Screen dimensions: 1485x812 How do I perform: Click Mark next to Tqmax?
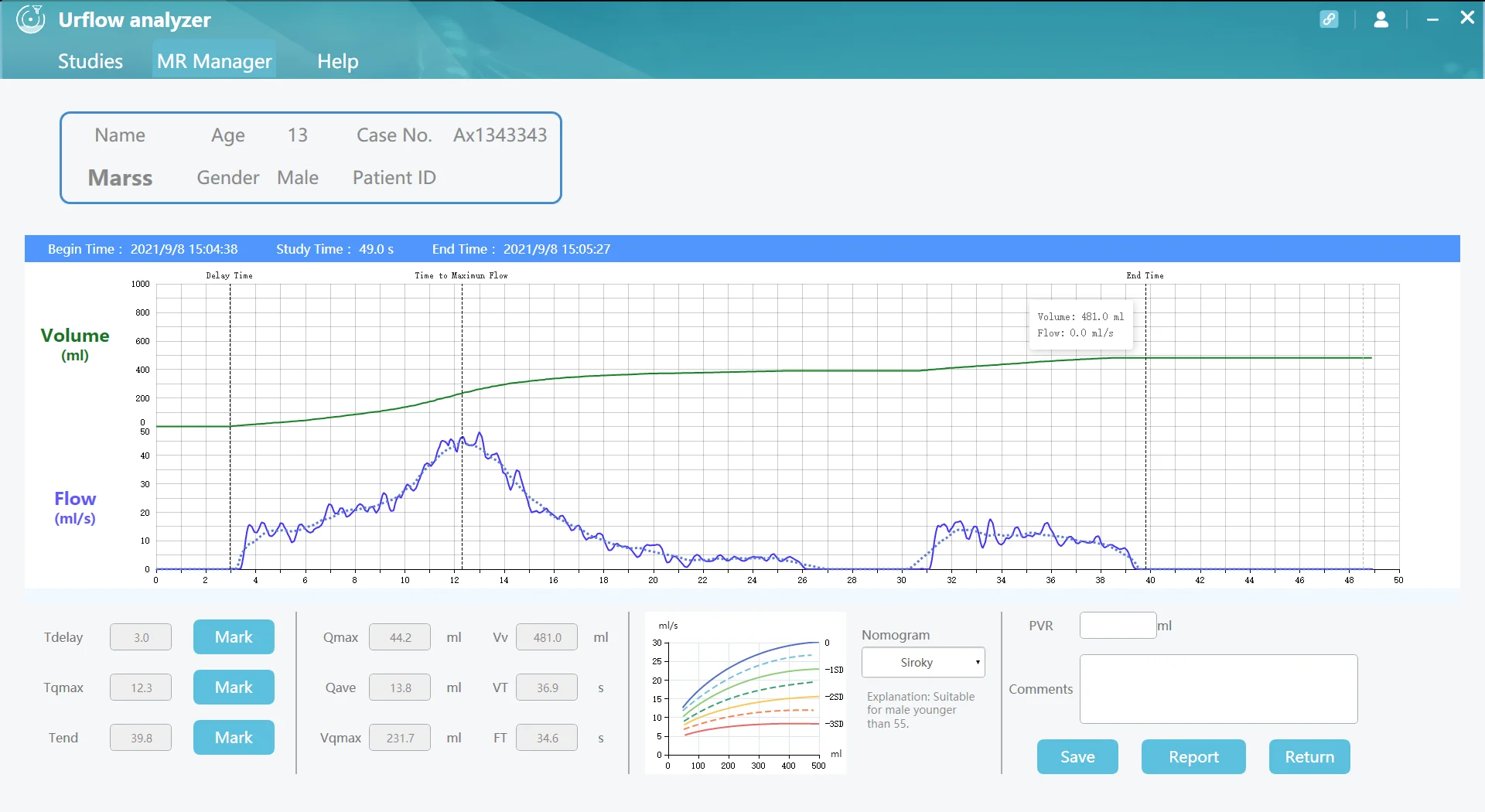pyautogui.click(x=233, y=687)
